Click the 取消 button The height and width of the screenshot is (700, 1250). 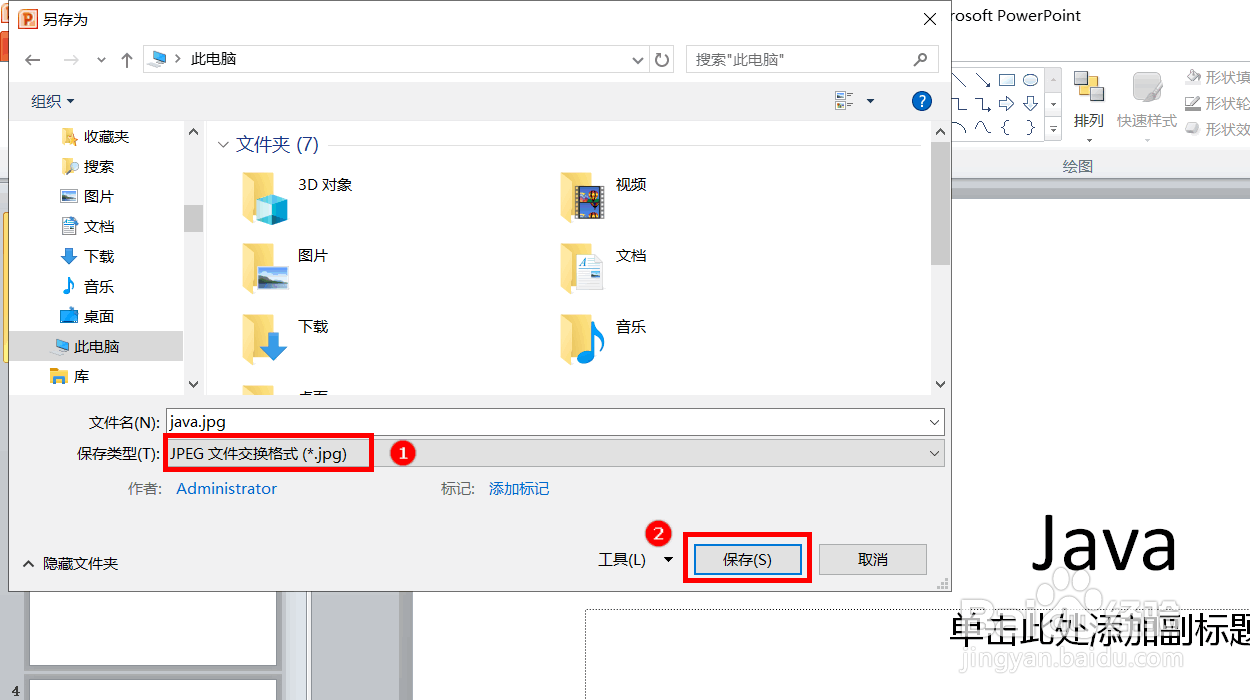(x=873, y=560)
